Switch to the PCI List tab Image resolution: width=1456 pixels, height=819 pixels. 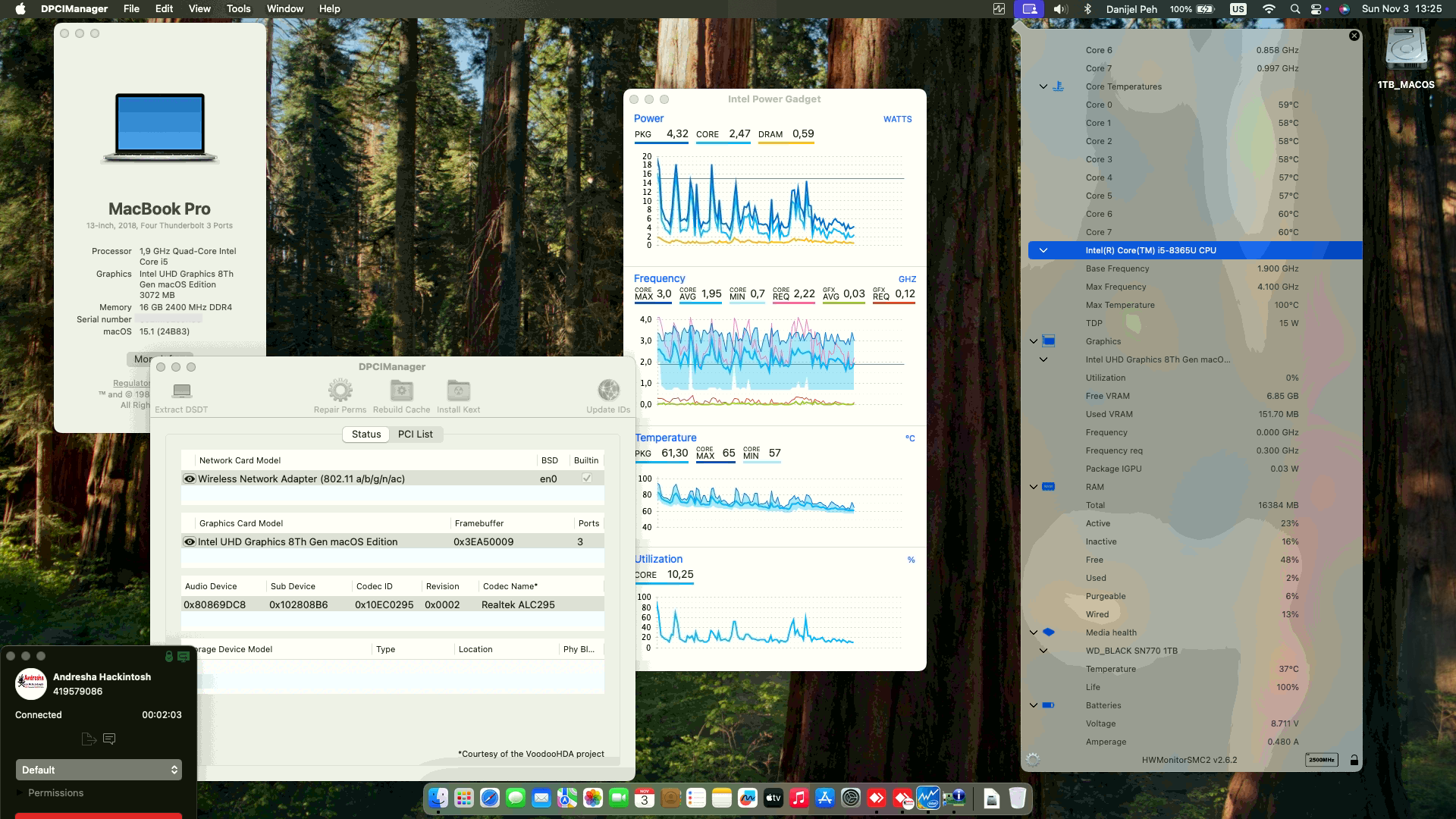[416, 435]
